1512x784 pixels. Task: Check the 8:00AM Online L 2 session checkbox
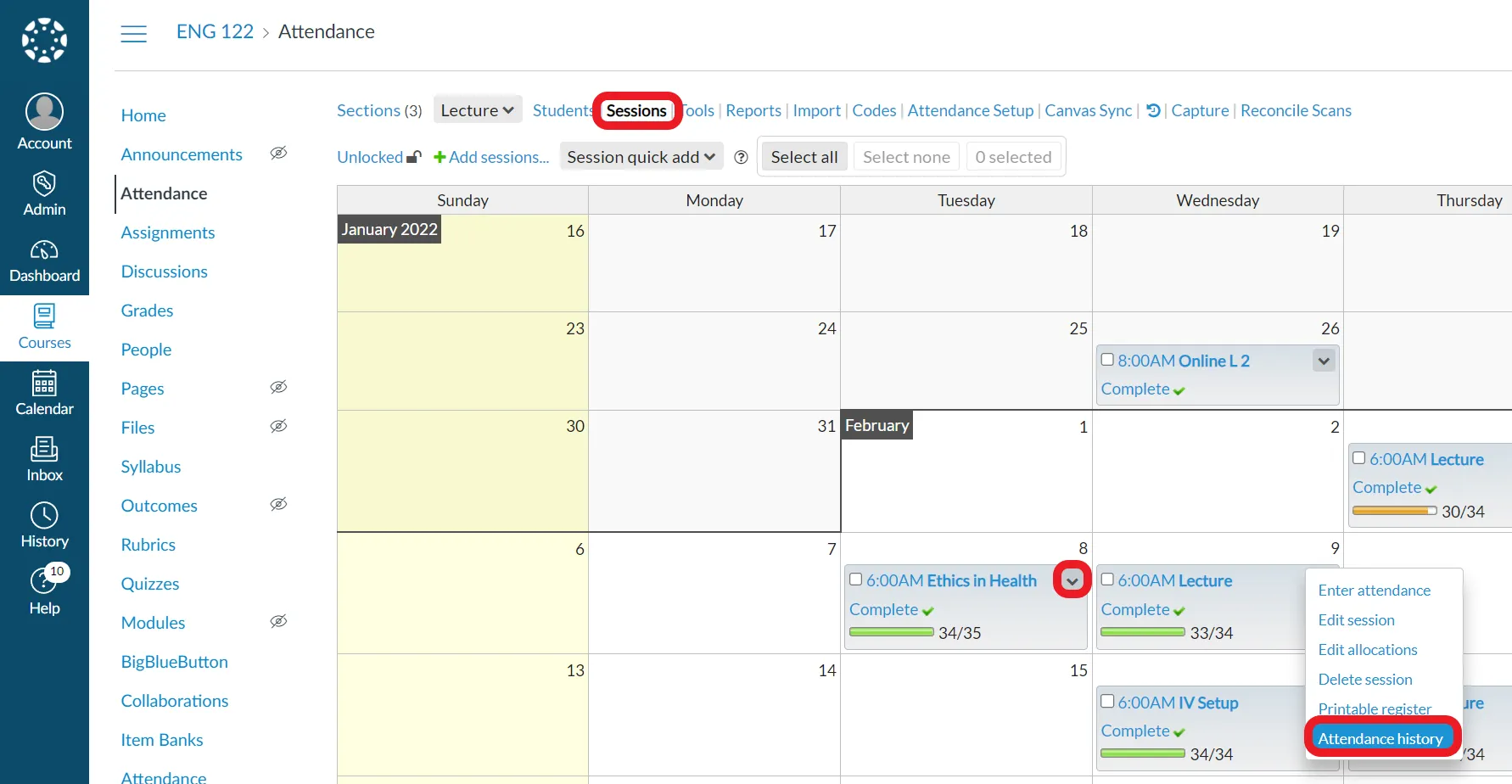tap(1107, 360)
